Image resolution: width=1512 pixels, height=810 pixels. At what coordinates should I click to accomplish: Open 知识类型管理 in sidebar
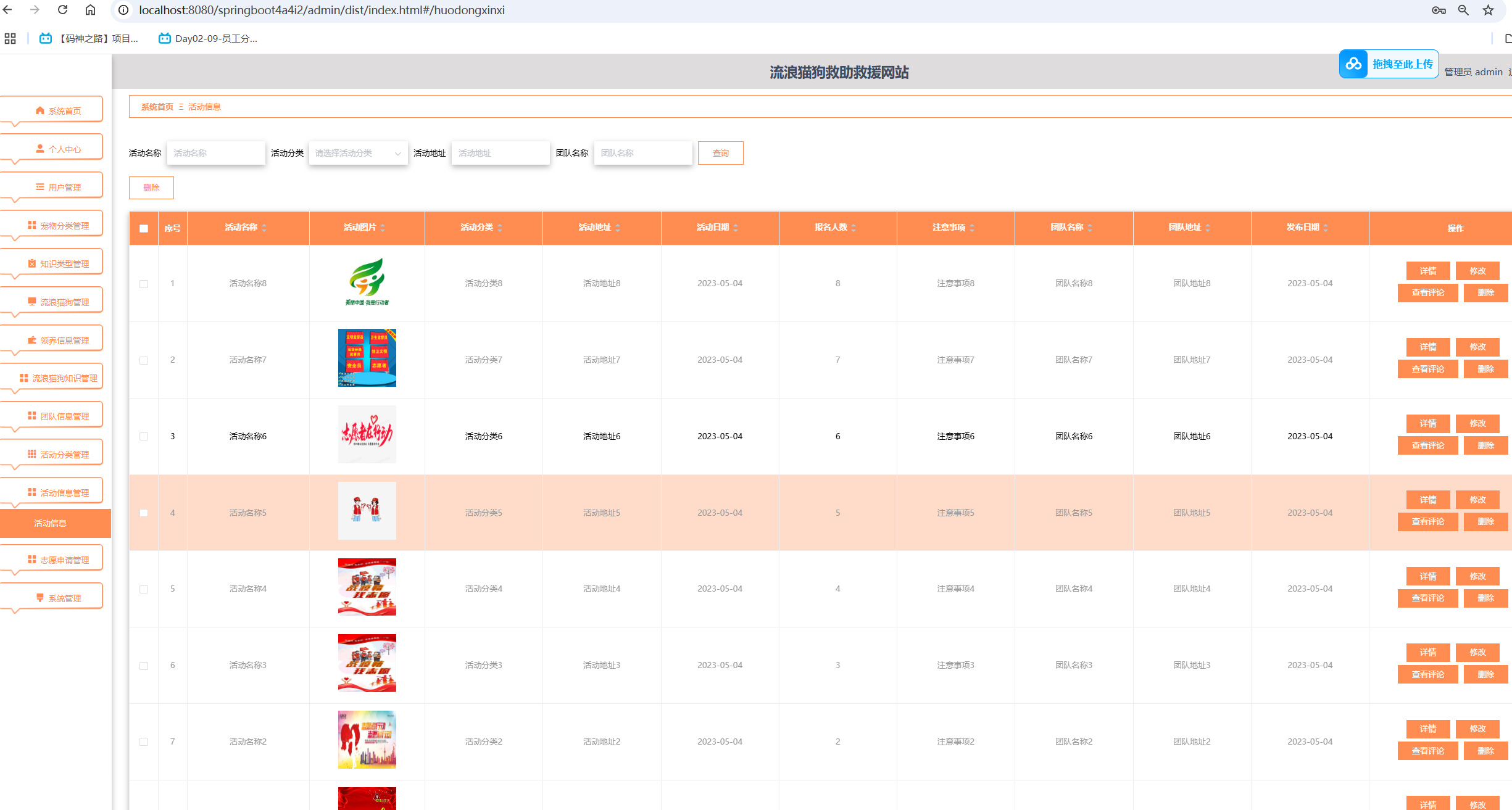tap(52, 263)
